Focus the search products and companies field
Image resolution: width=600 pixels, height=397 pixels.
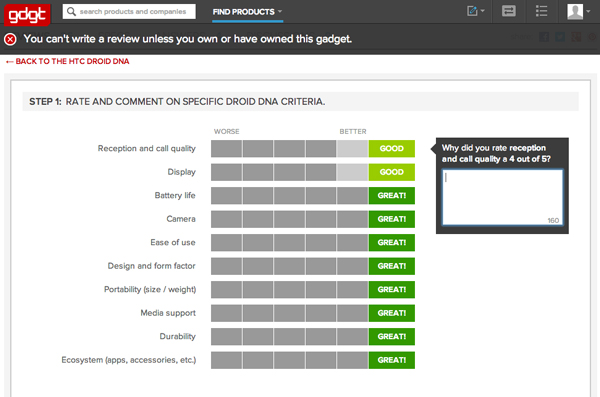tap(129, 11)
